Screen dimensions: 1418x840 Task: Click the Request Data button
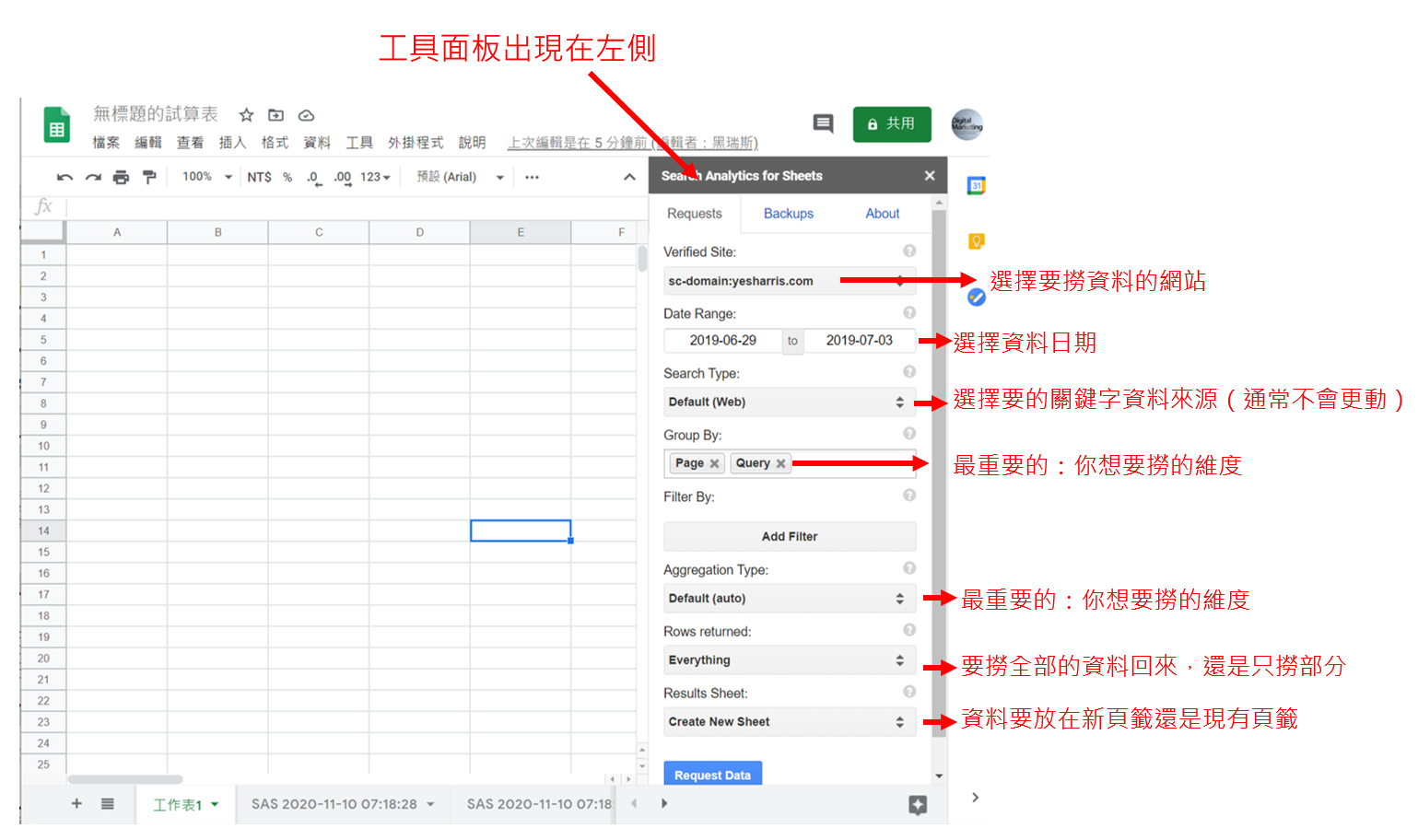pos(712,774)
